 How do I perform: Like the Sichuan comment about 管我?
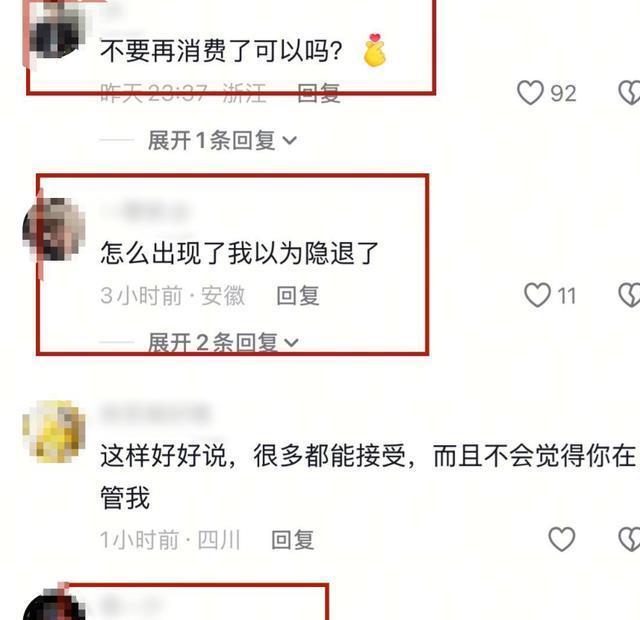coord(562,539)
